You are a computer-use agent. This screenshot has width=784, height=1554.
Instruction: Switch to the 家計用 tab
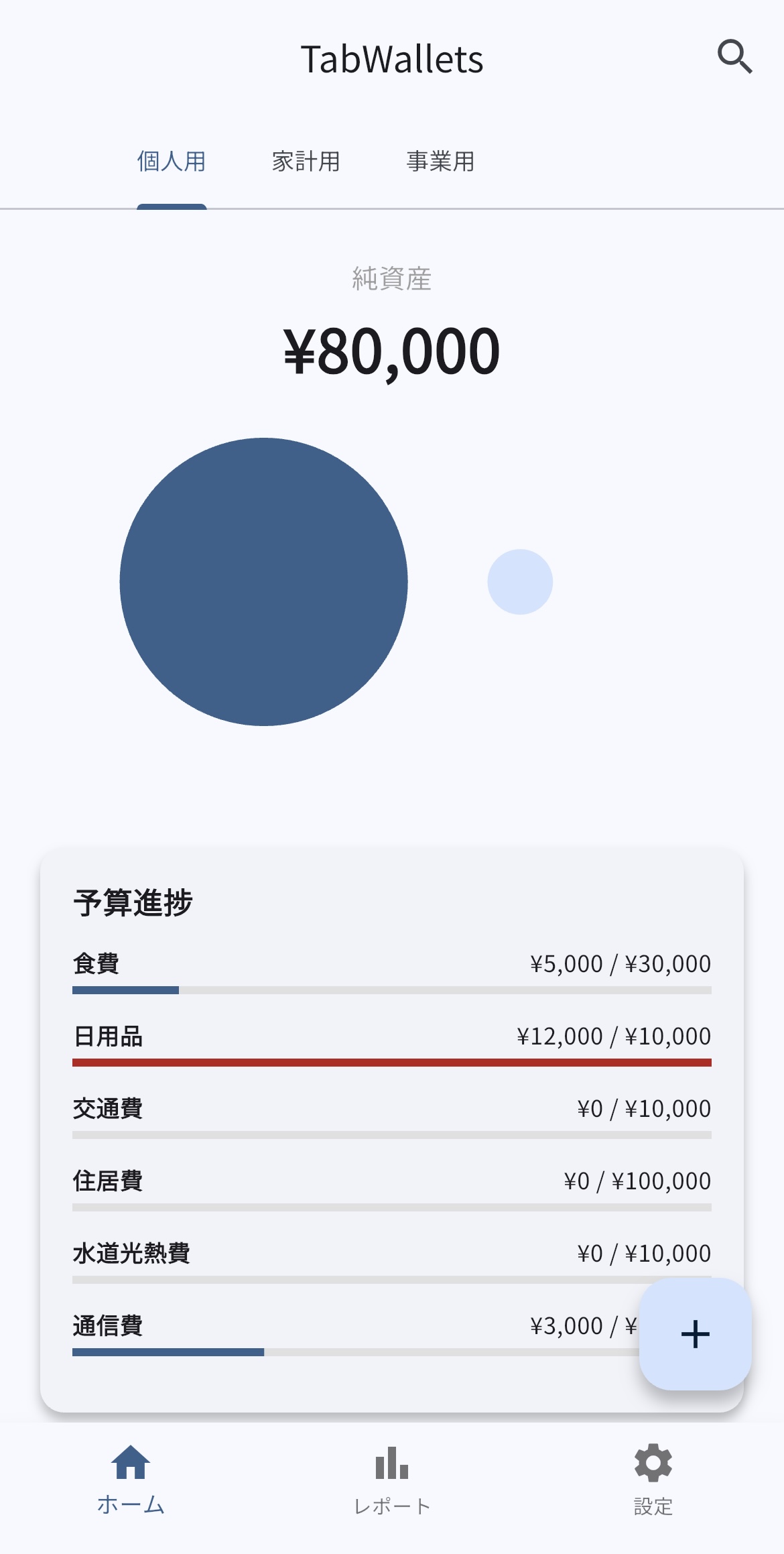(x=306, y=162)
